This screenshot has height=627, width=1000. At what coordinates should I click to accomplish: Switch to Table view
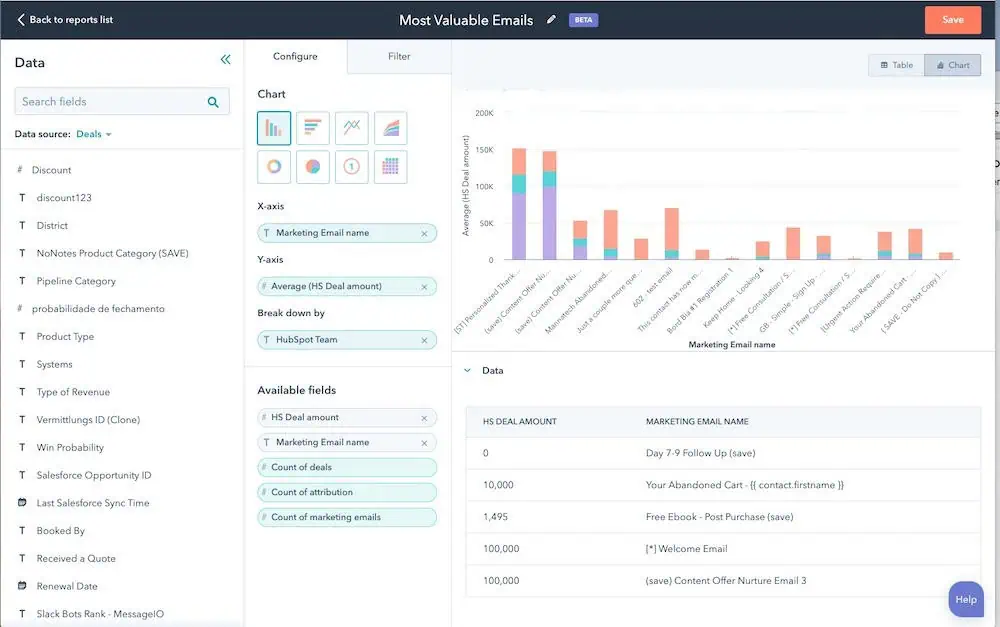[896, 65]
